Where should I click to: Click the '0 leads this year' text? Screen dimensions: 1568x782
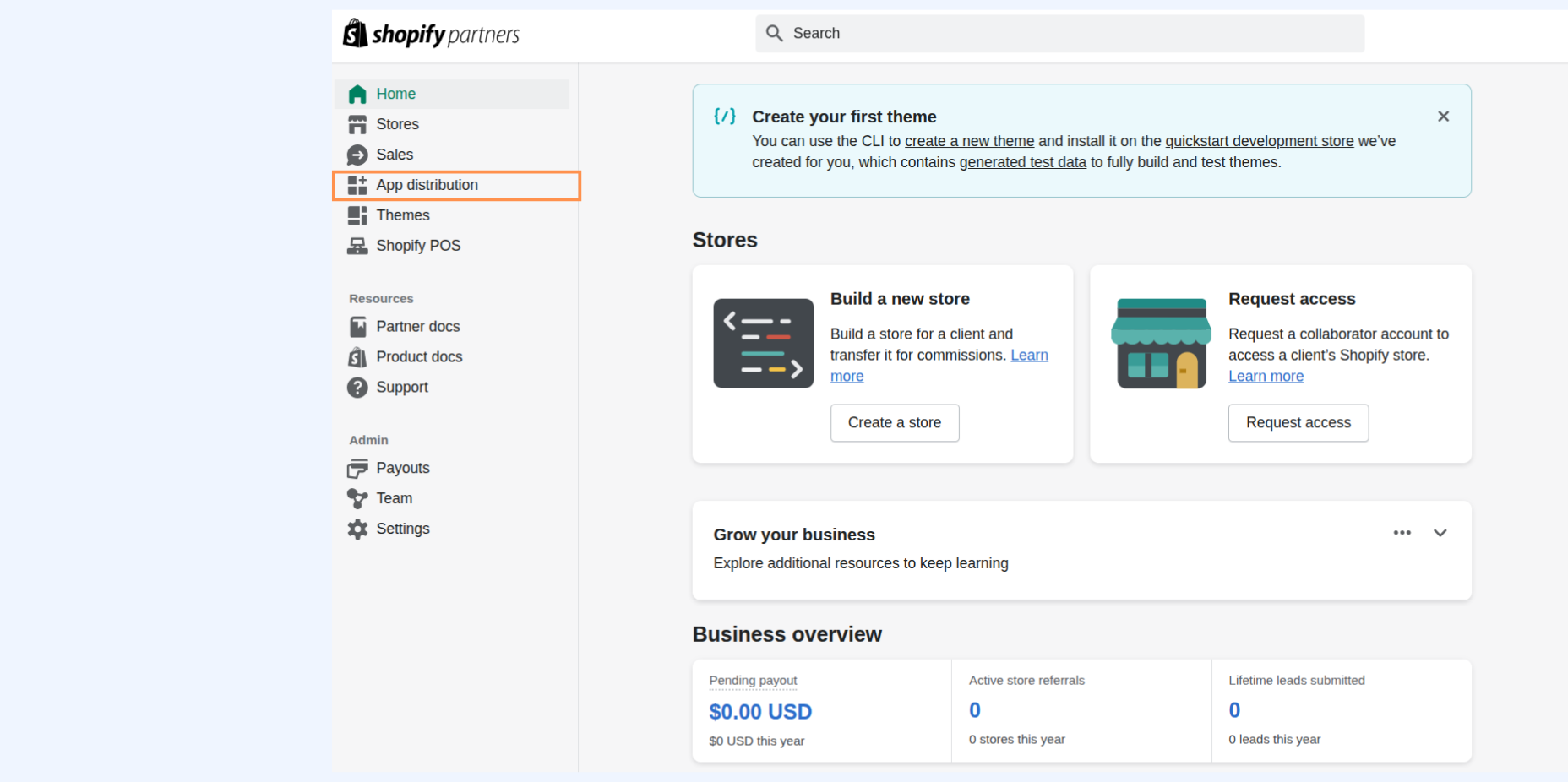click(1275, 740)
